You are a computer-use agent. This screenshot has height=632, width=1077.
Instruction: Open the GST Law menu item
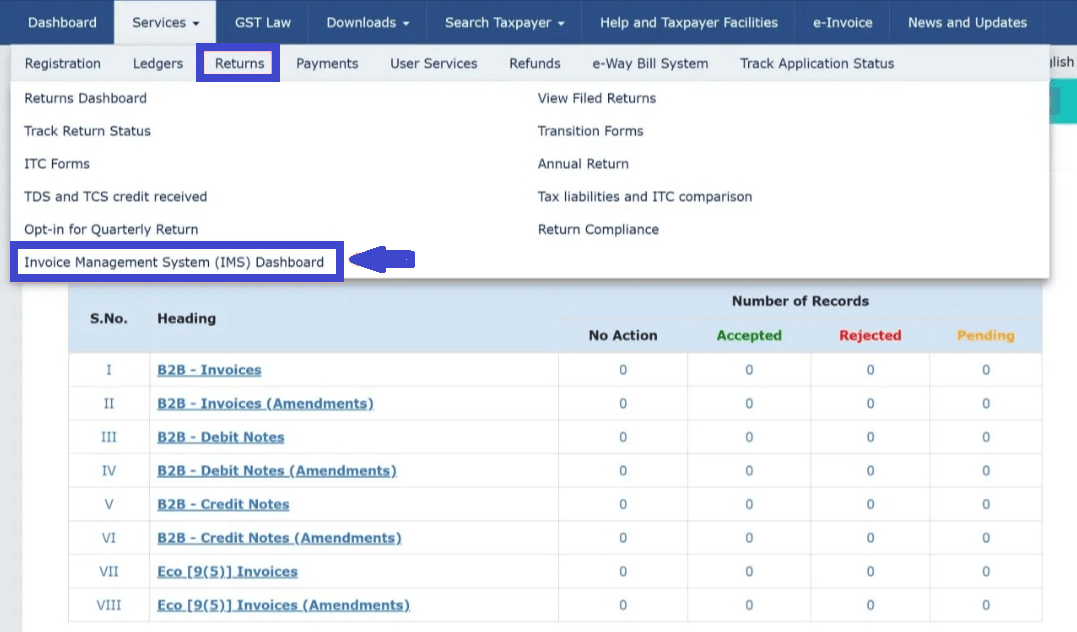point(262,22)
